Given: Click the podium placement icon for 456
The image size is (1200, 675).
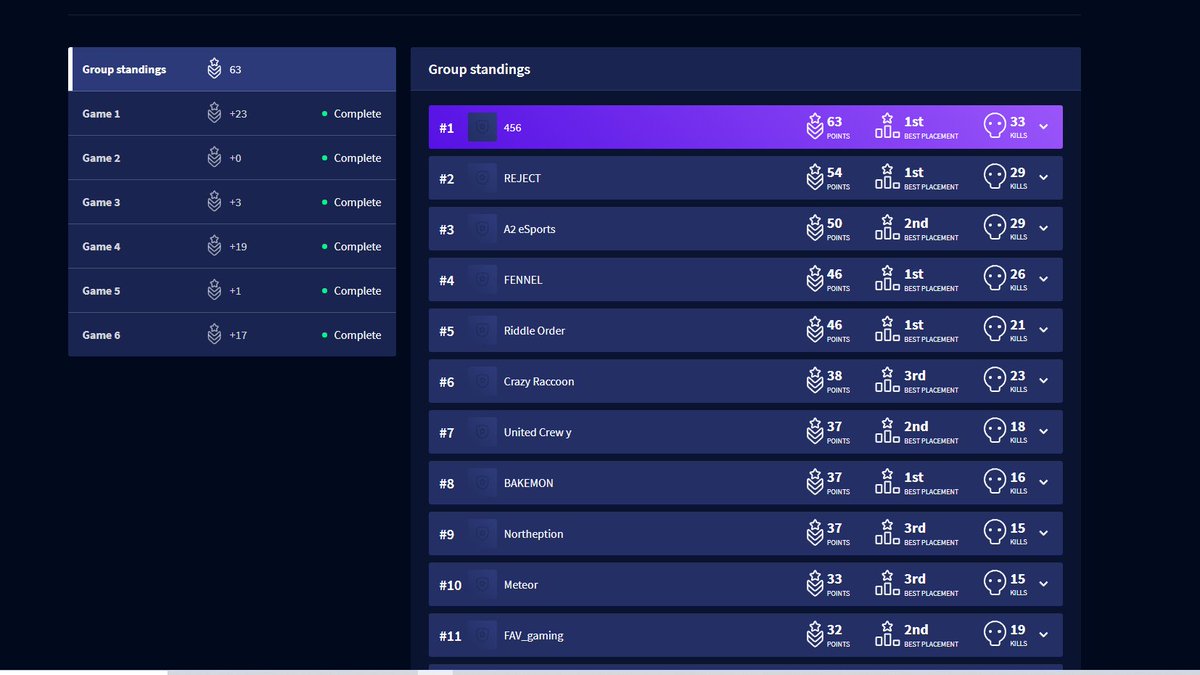Looking at the screenshot, I should pos(887,126).
